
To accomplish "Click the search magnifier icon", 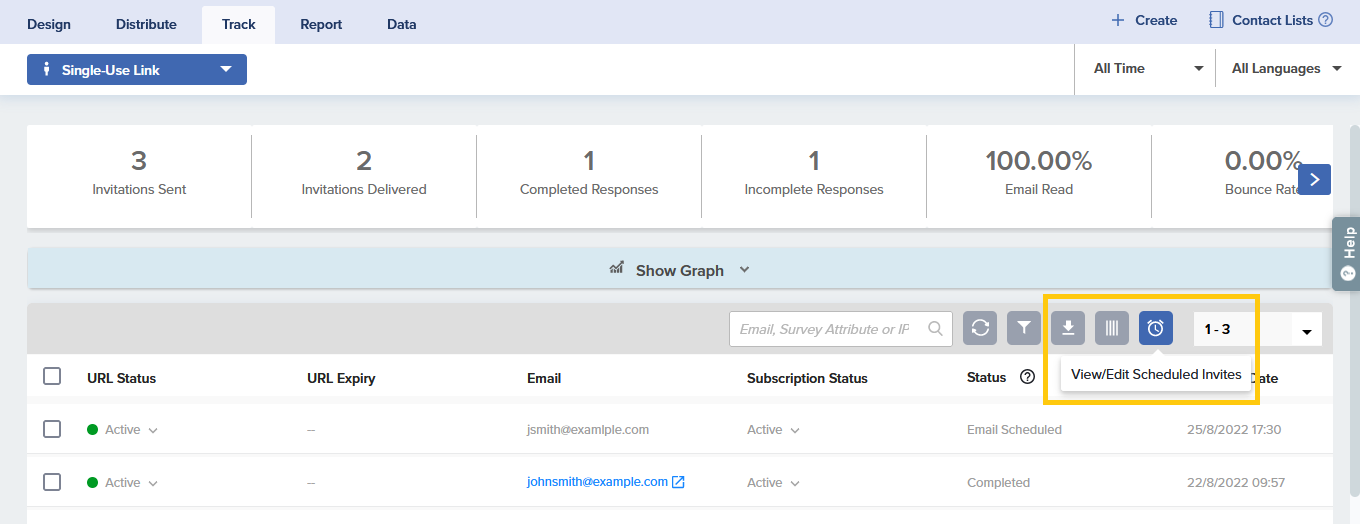I will (936, 328).
